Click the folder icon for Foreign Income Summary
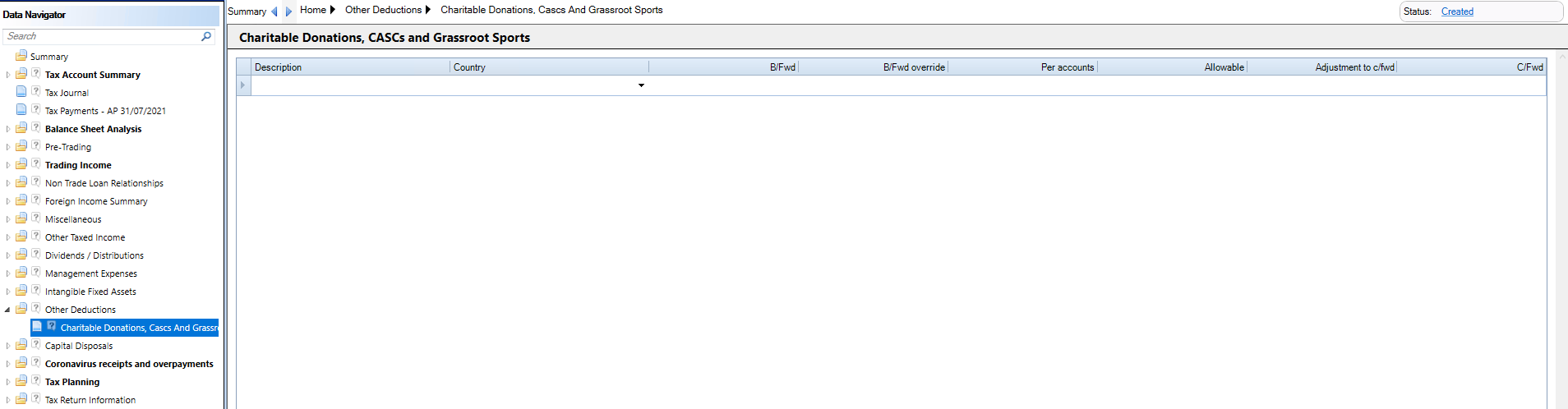 [x=21, y=200]
